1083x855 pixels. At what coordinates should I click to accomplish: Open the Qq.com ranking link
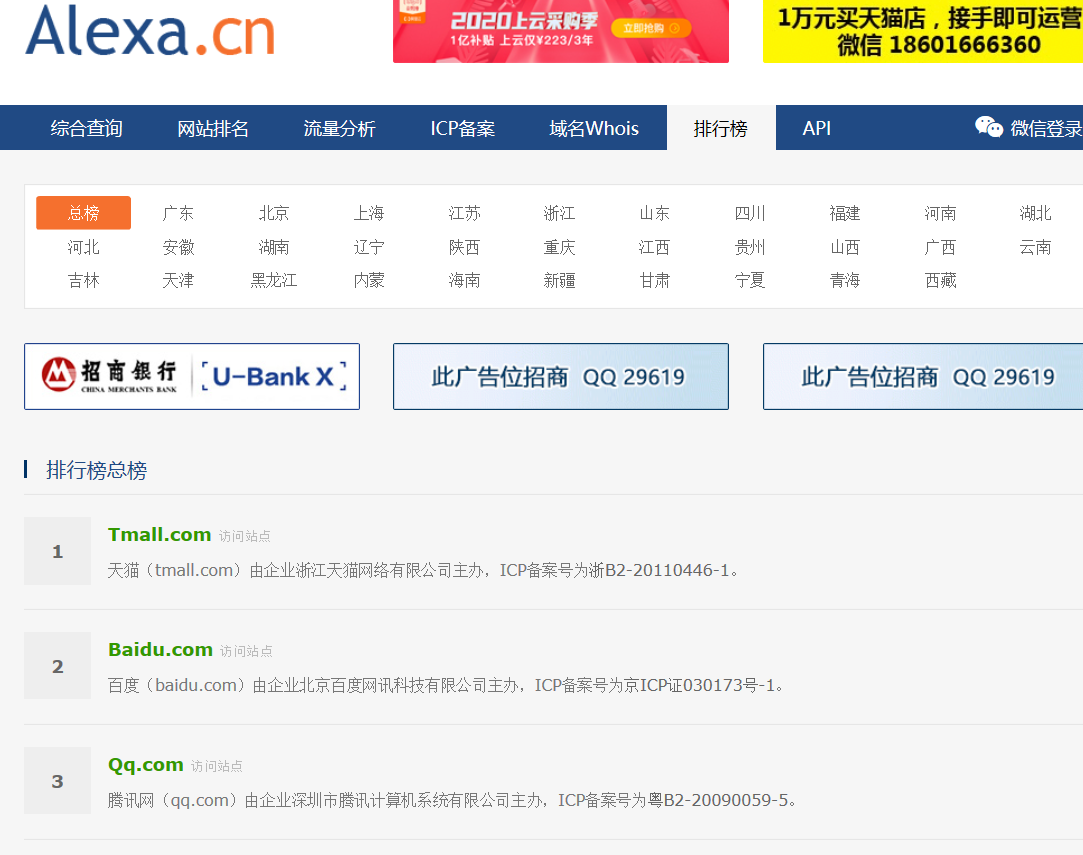click(x=146, y=765)
